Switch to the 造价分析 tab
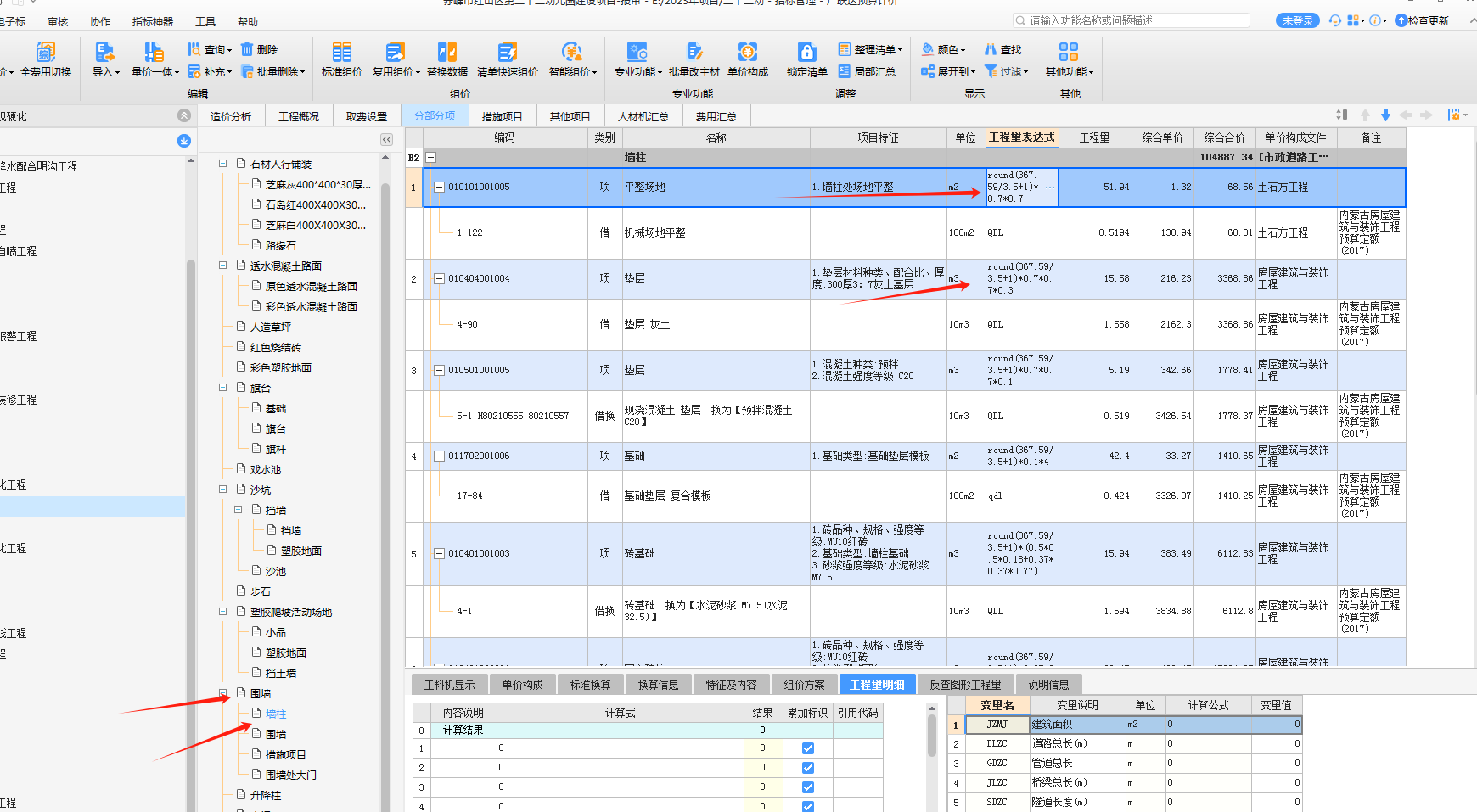The height and width of the screenshot is (812, 1477). [231, 116]
